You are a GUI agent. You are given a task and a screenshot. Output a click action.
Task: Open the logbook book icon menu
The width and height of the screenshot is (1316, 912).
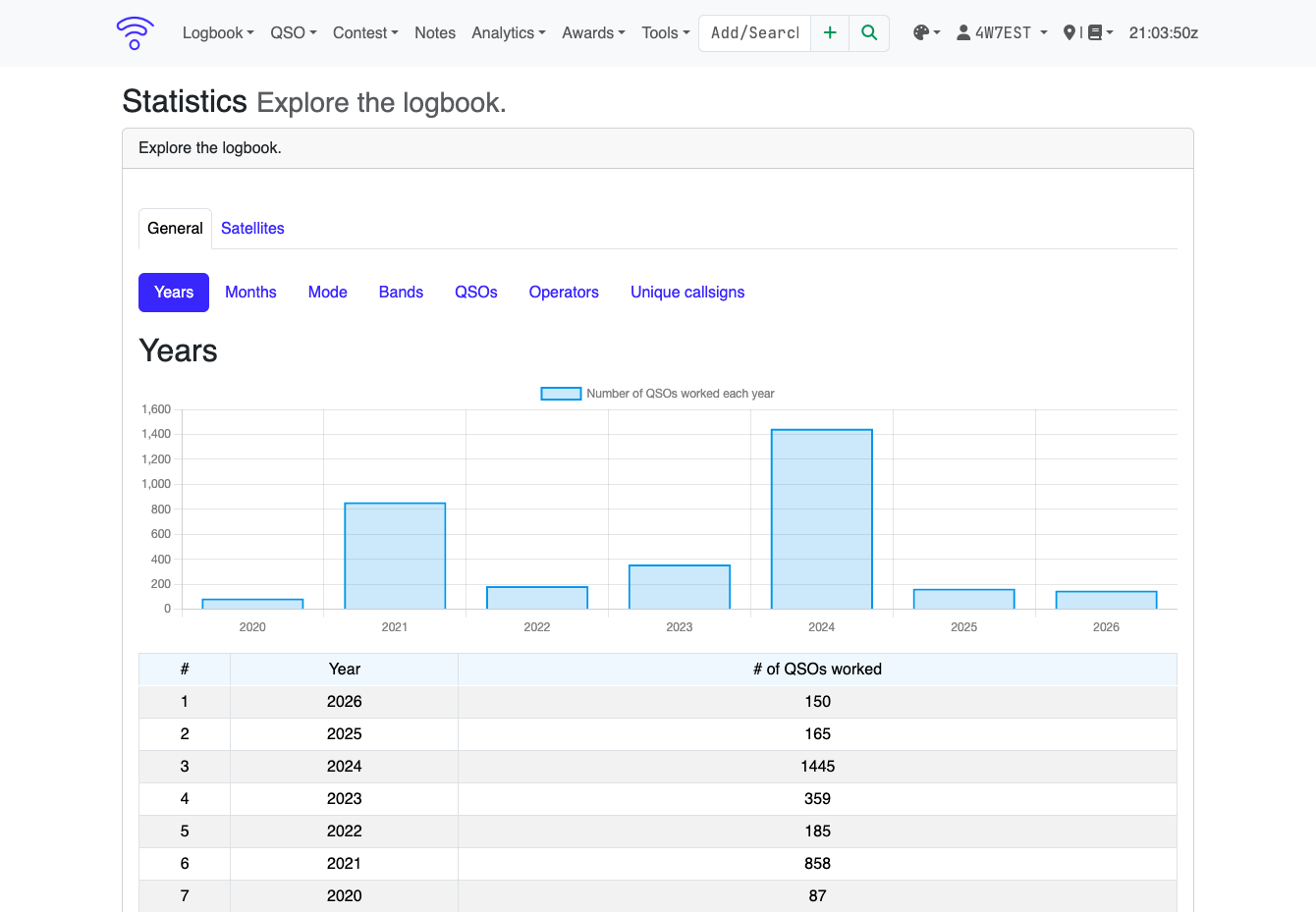tap(1100, 32)
